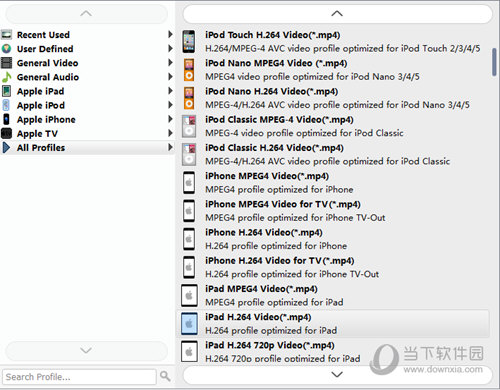
Task: Click the profile list down button
Action: [x=337, y=374]
